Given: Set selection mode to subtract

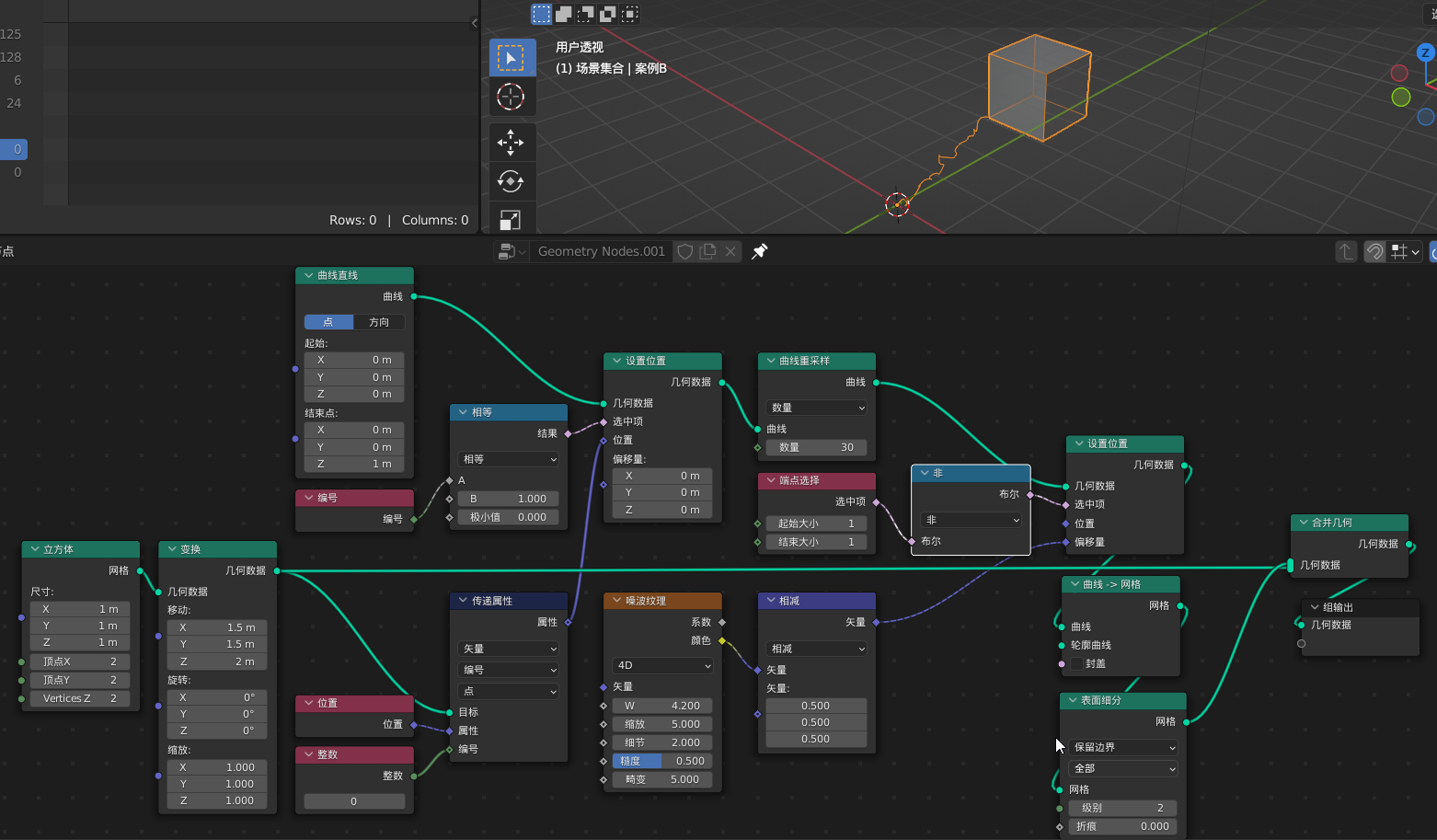Looking at the screenshot, I should pyautogui.click(x=586, y=14).
